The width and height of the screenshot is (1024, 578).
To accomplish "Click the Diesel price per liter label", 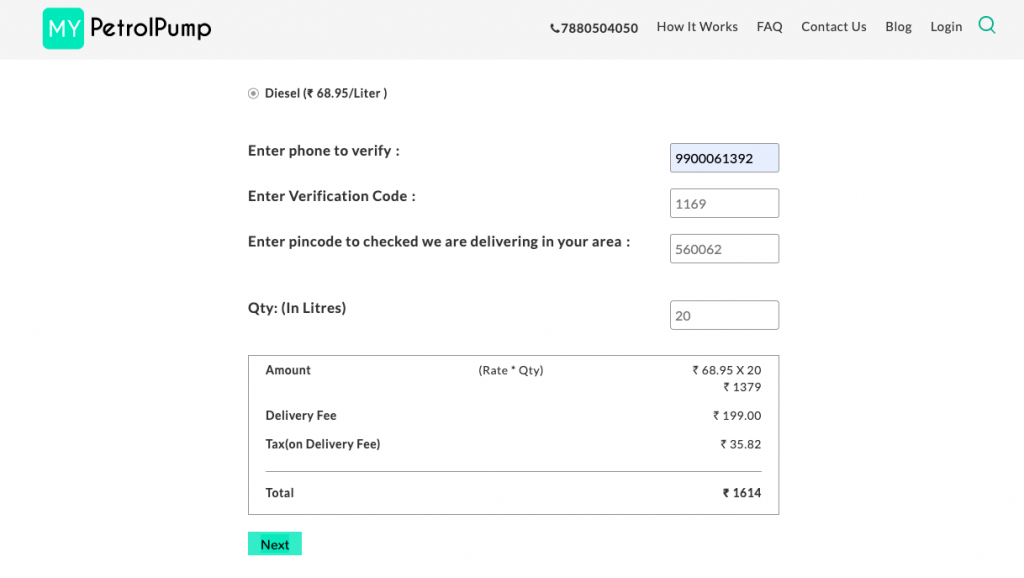I will (x=325, y=93).
